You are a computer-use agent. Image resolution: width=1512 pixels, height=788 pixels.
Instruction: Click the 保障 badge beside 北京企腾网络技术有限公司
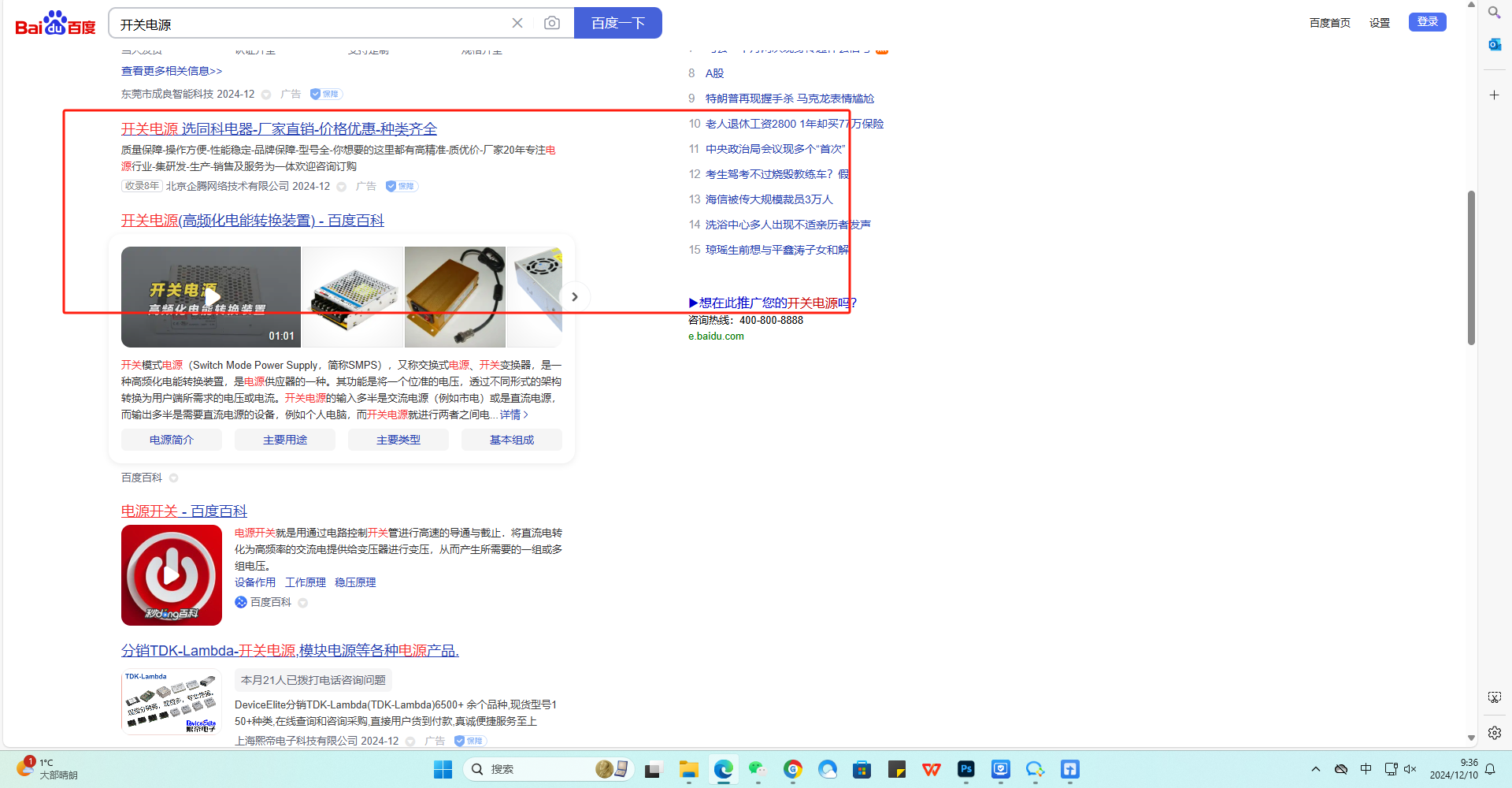(x=402, y=186)
